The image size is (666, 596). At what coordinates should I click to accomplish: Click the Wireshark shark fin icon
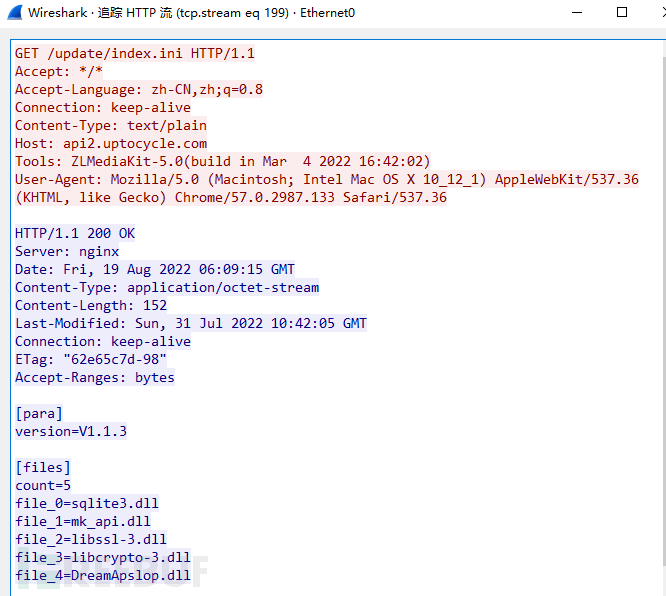(15, 12)
